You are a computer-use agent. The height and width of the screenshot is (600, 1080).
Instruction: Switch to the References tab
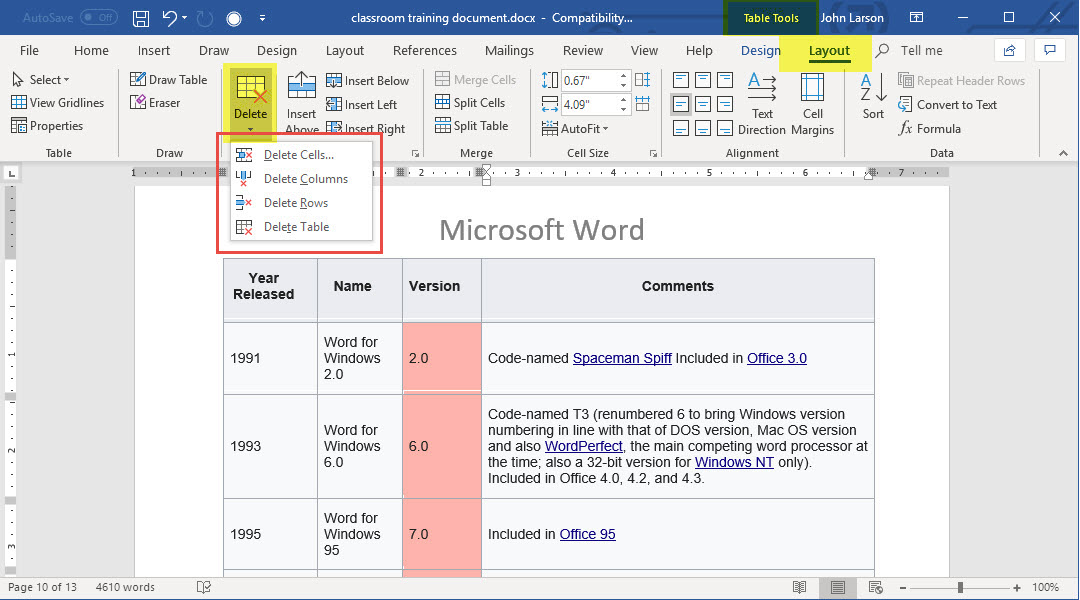point(424,51)
